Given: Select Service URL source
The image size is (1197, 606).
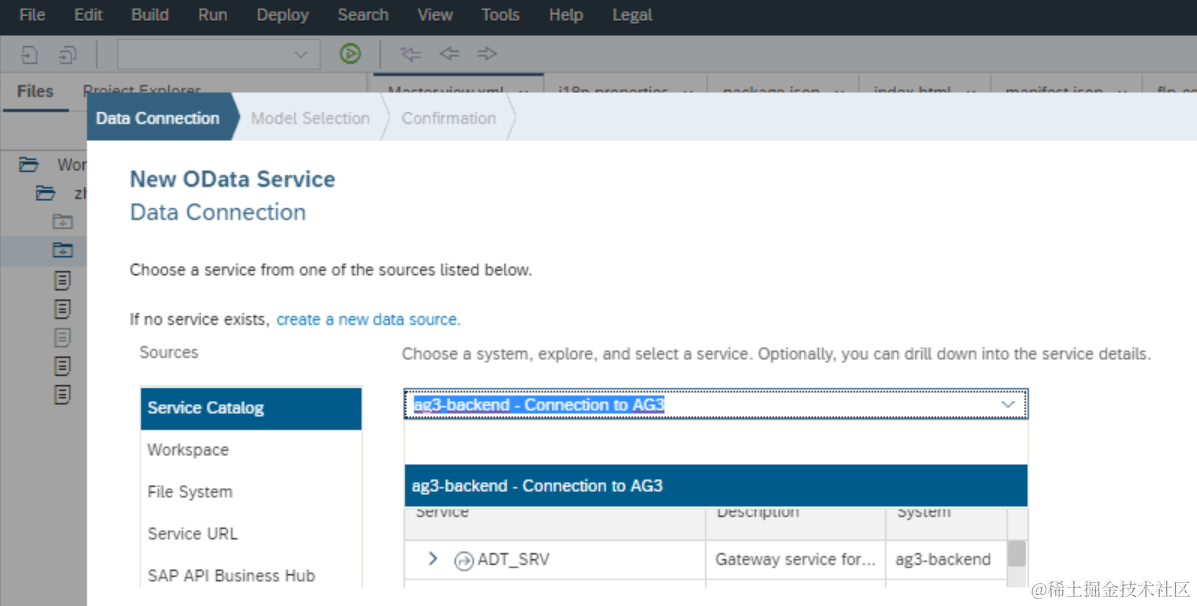Looking at the screenshot, I should (x=250, y=533).
